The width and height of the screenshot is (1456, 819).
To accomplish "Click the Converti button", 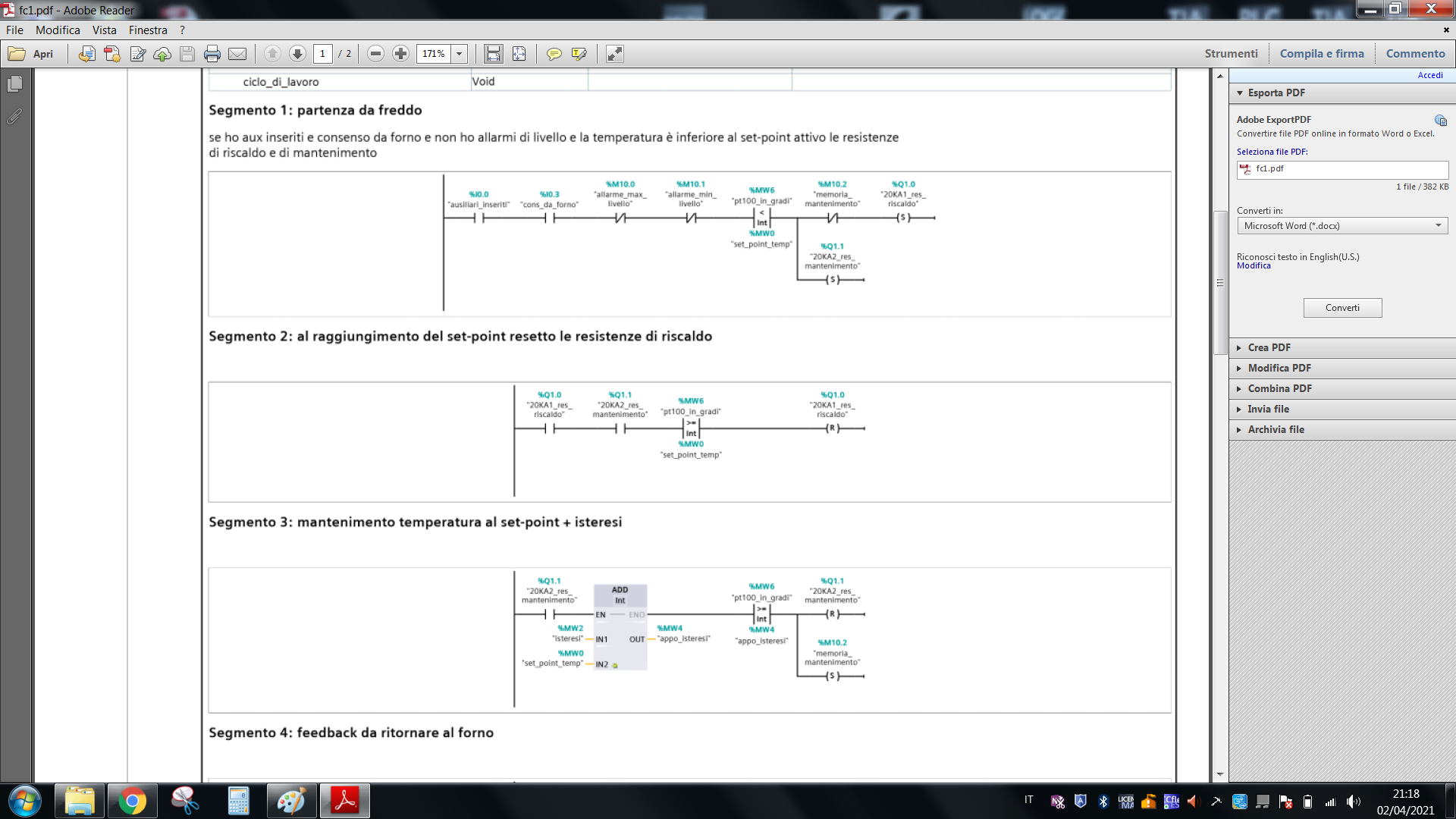I will [x=1341, y=308].
